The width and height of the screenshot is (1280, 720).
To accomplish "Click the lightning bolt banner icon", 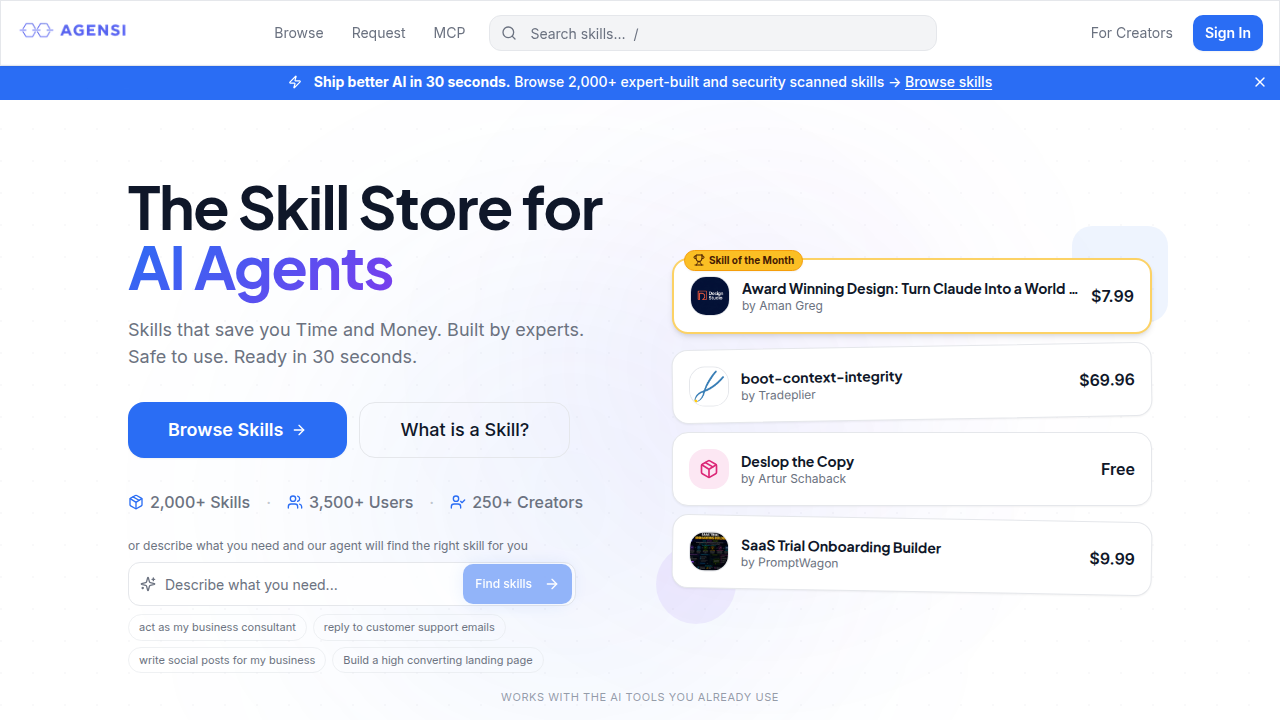I will pos(295,82).
